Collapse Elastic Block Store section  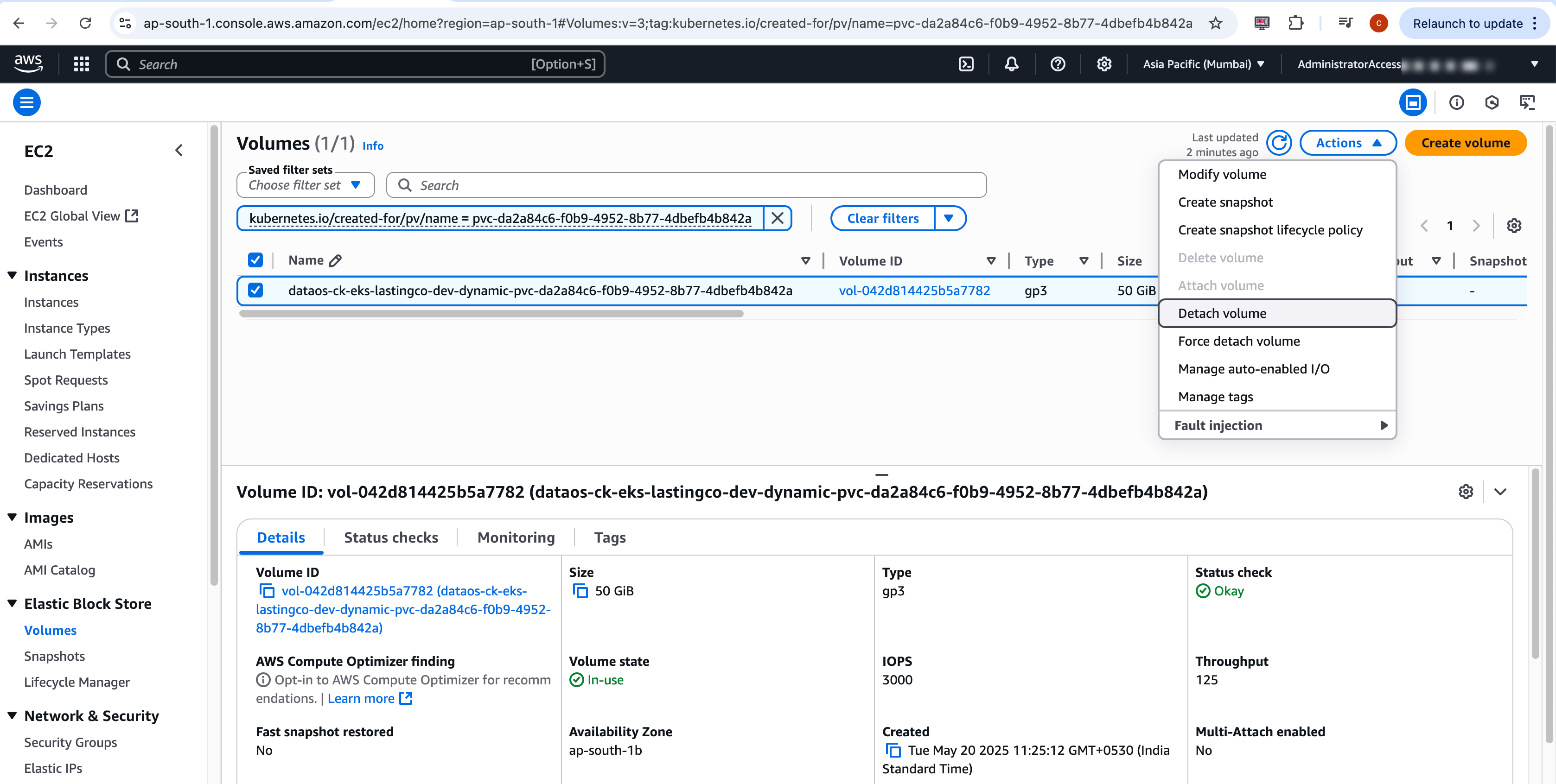12,604
